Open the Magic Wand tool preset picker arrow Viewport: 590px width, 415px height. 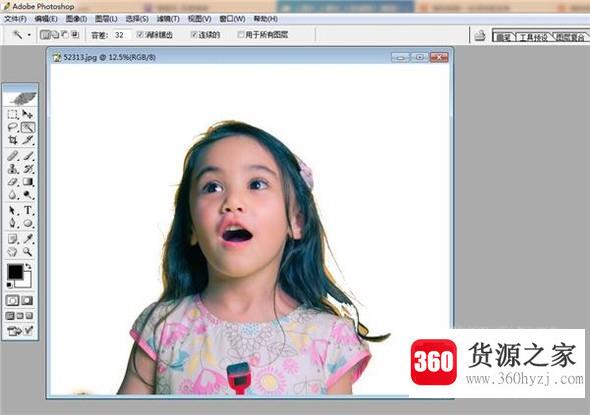29,35
